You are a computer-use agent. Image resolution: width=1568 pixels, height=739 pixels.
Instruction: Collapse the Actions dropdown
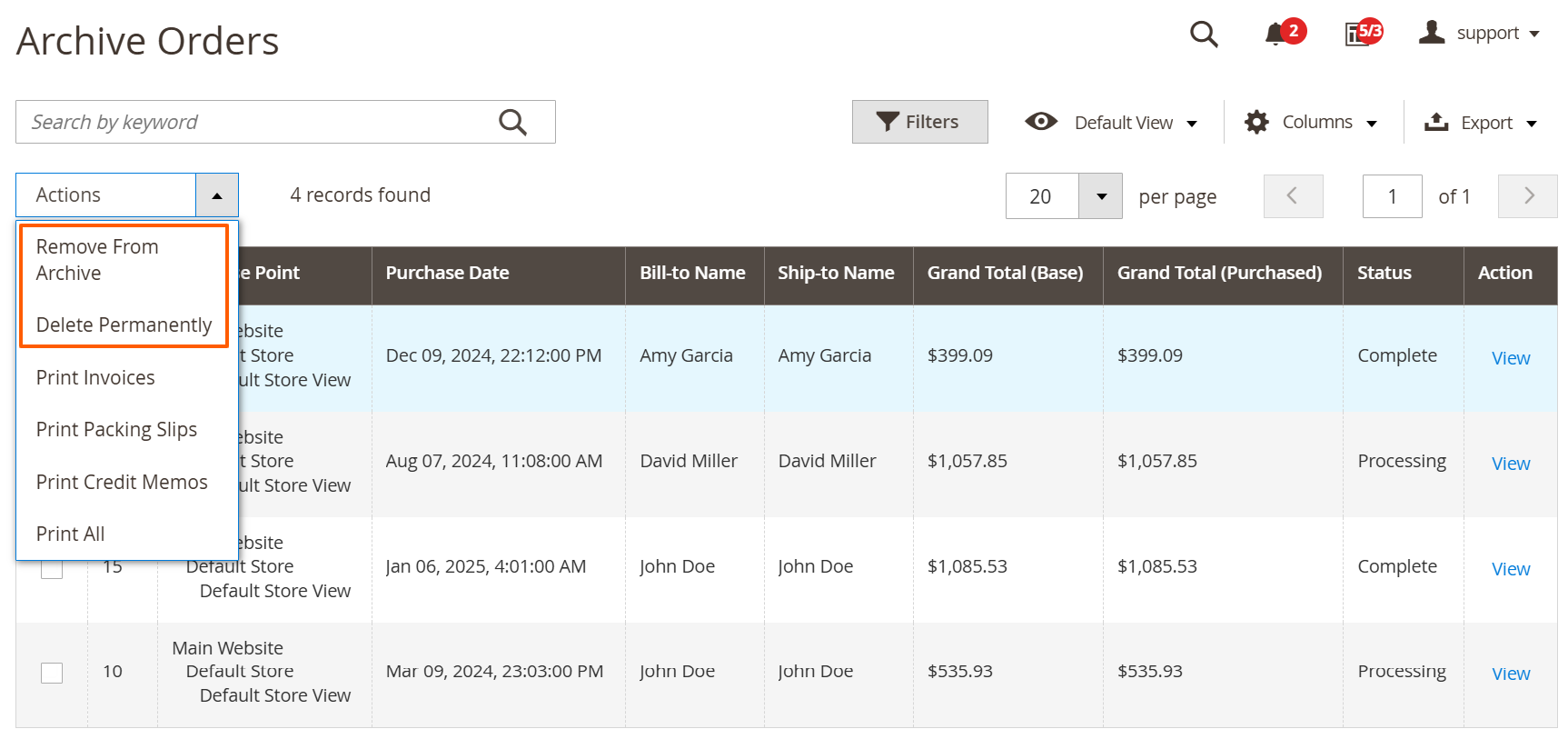[x=217, y=195]
